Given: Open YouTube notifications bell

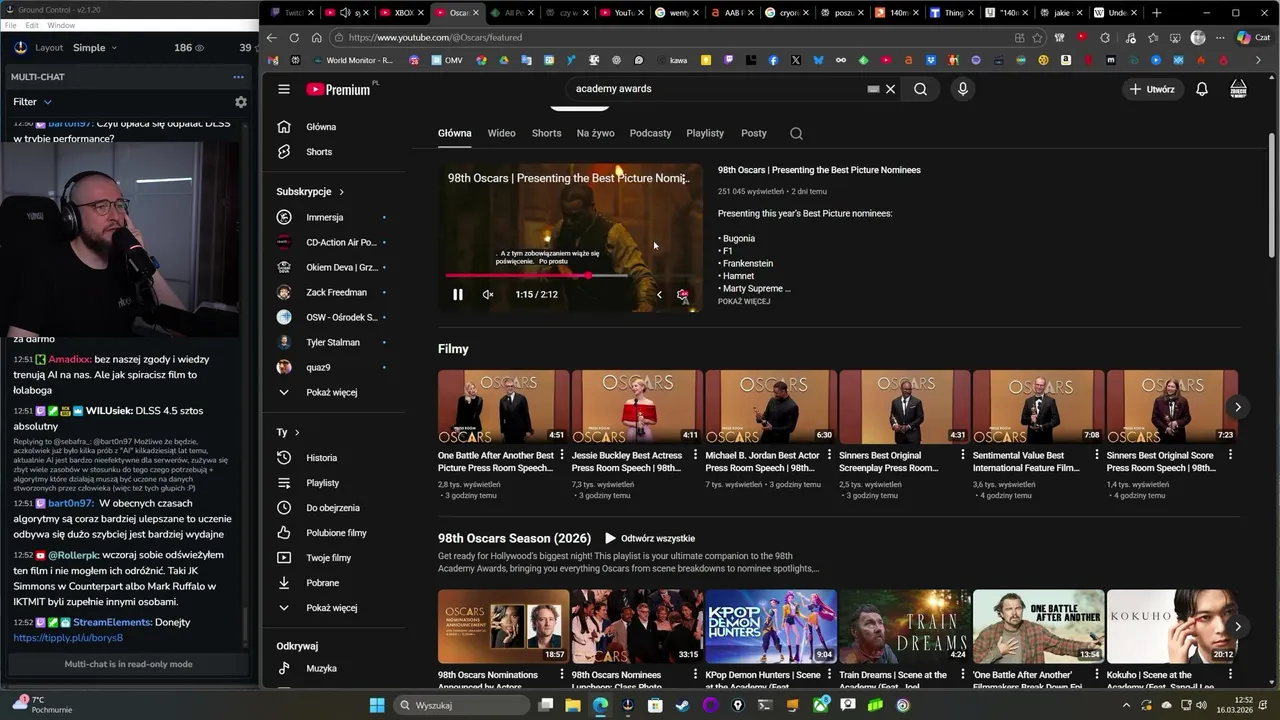Looking at the screenshot, I should [1202, 89].
